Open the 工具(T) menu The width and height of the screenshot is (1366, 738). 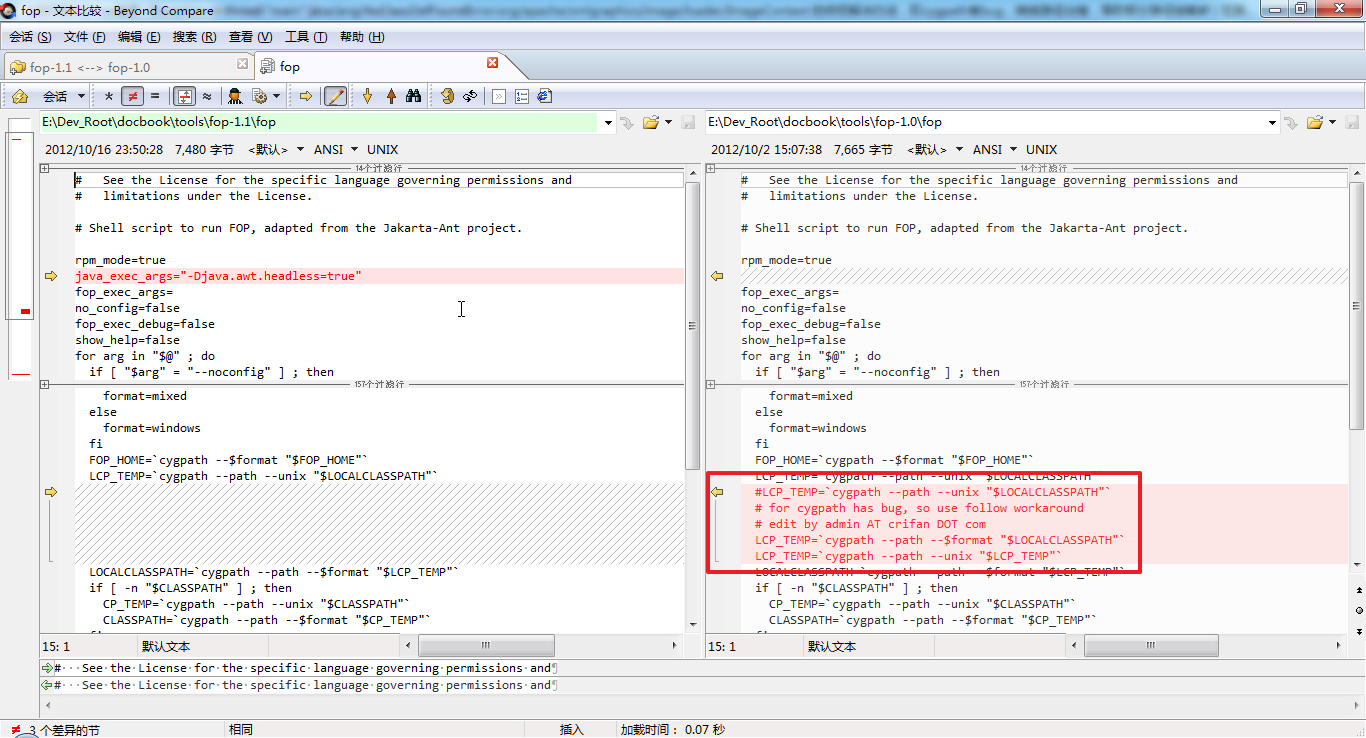306,37
